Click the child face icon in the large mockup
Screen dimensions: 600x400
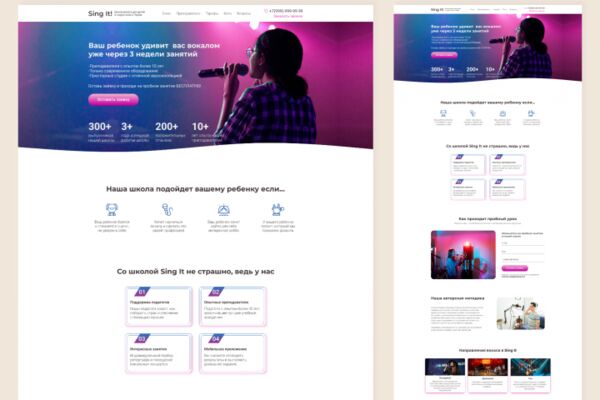[112, 209]
